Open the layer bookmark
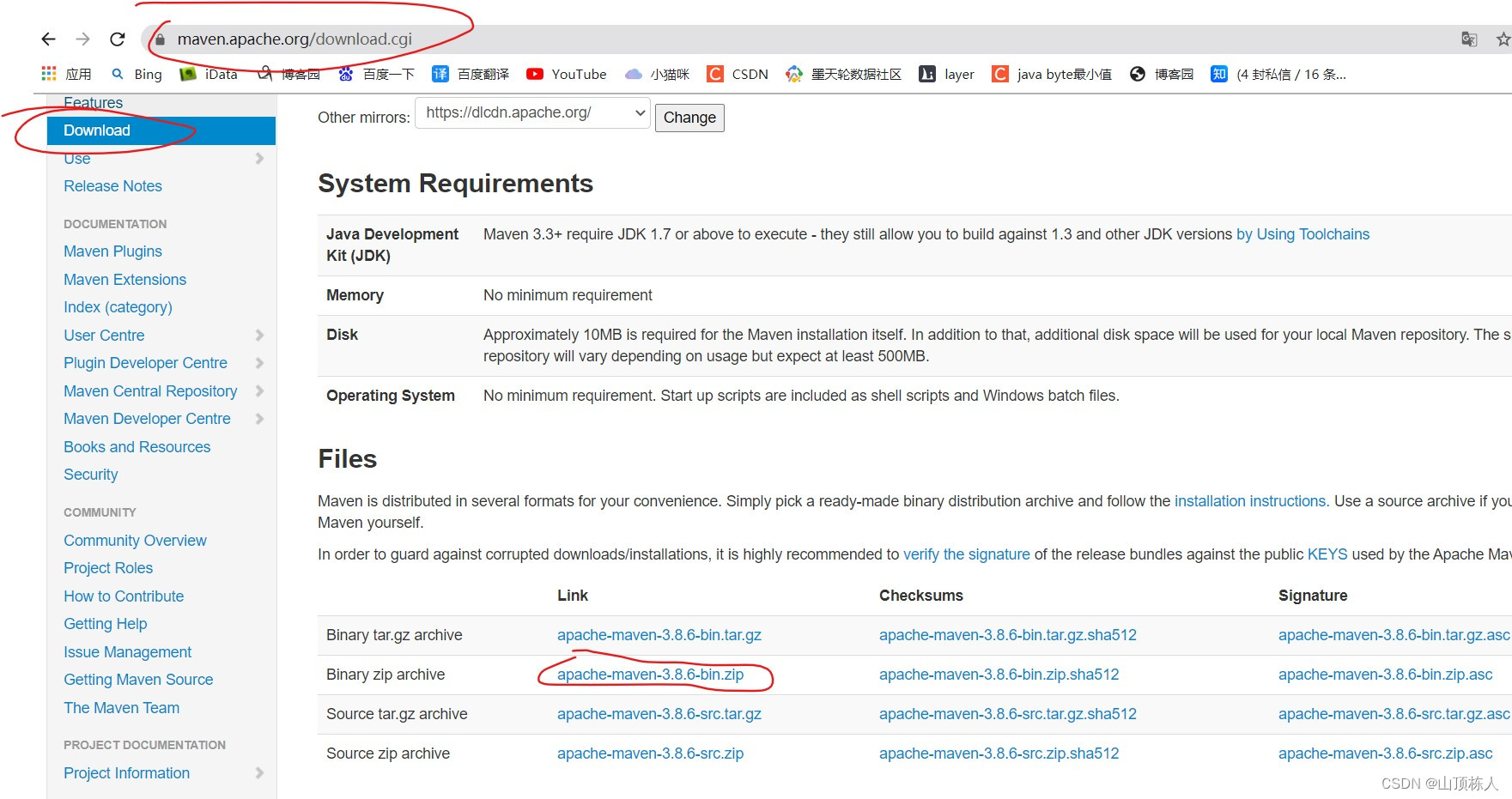Screen dimensions: 1512x799 [947, 74]
